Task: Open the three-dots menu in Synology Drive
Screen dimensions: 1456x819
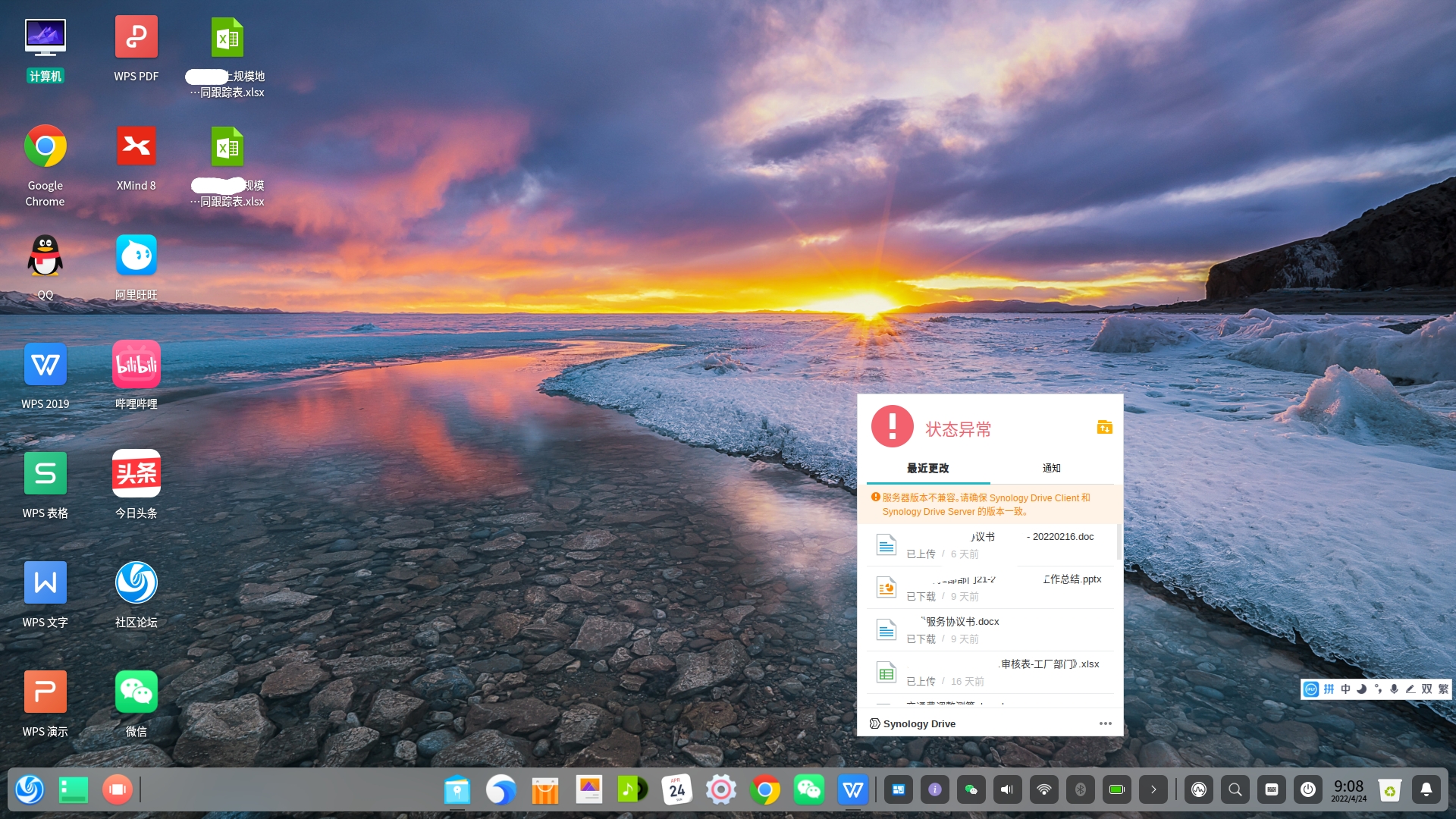Action: tap(1105, 723)
